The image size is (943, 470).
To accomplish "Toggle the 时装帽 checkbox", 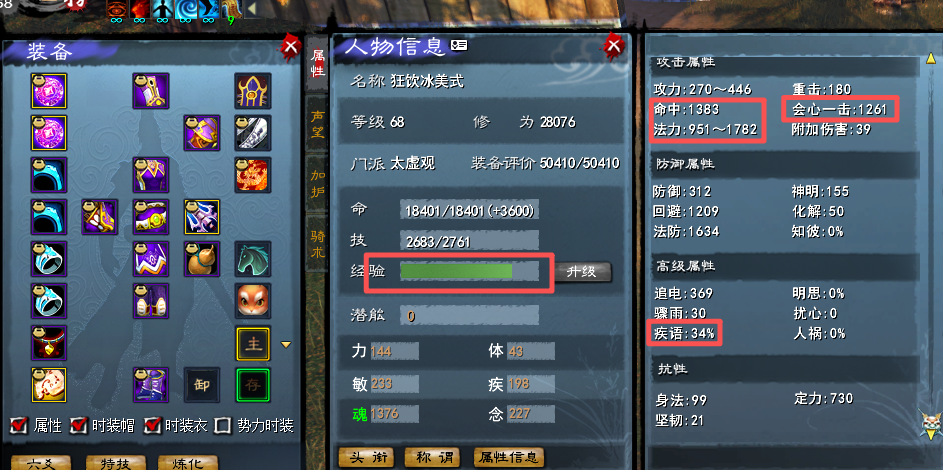I will 79,426.
